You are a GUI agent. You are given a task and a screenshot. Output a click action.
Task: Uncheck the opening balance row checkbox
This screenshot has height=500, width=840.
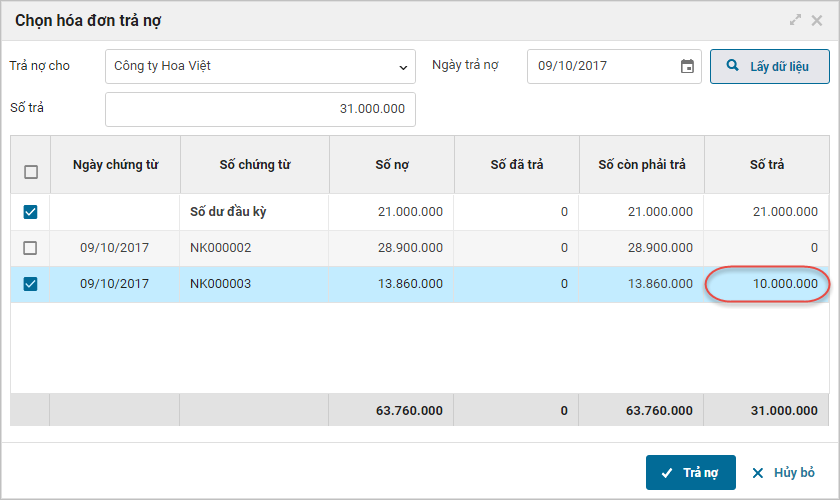[x=31, y=212]
